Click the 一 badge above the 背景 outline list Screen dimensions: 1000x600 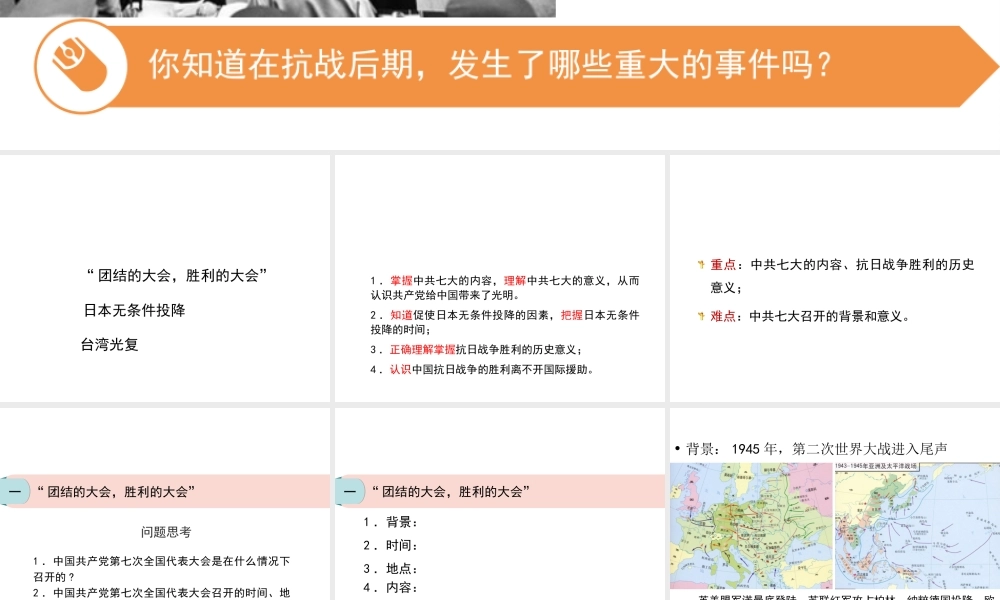point(350,491)
